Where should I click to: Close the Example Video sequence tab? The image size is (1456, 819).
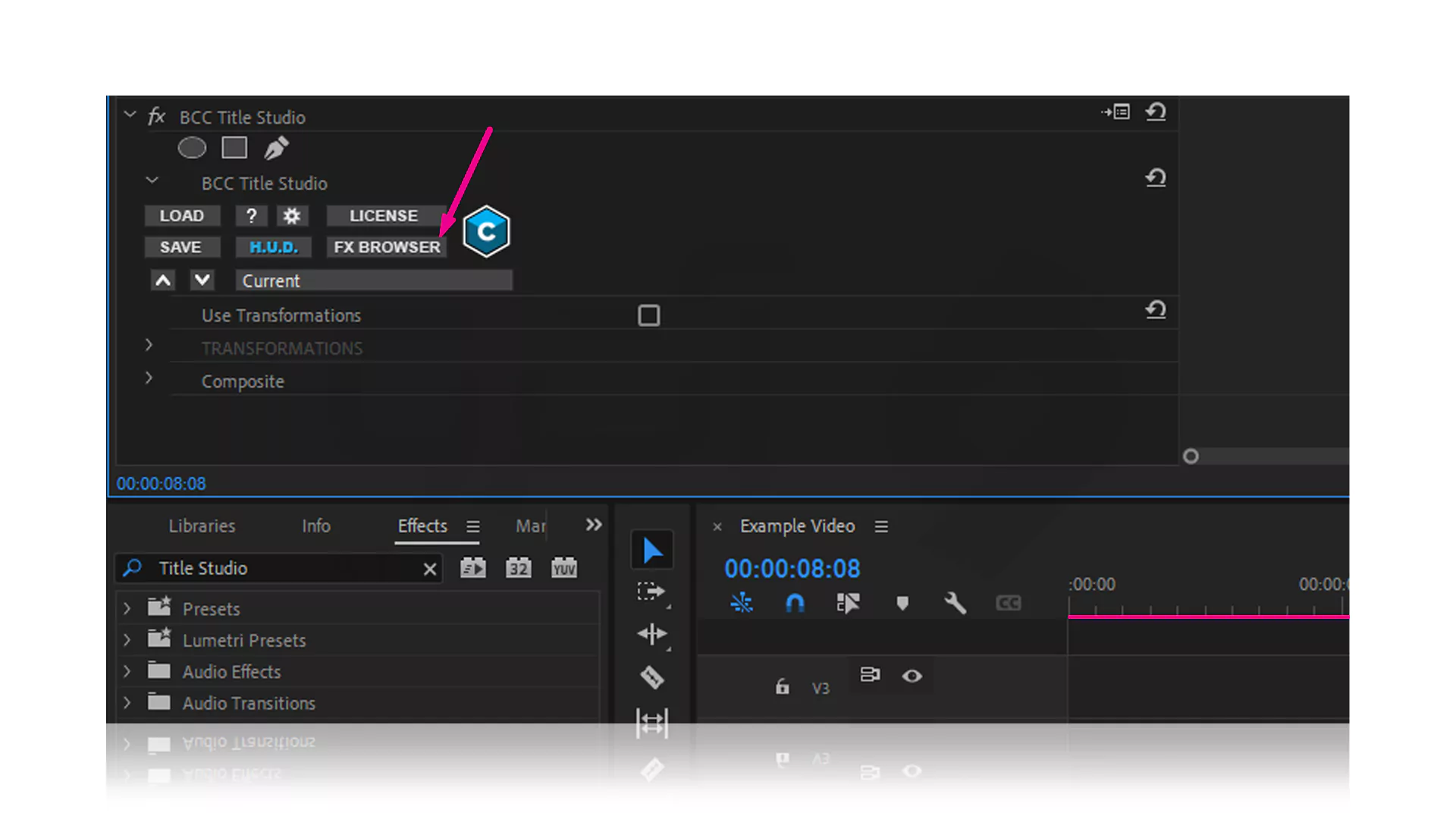pos(717,526)
